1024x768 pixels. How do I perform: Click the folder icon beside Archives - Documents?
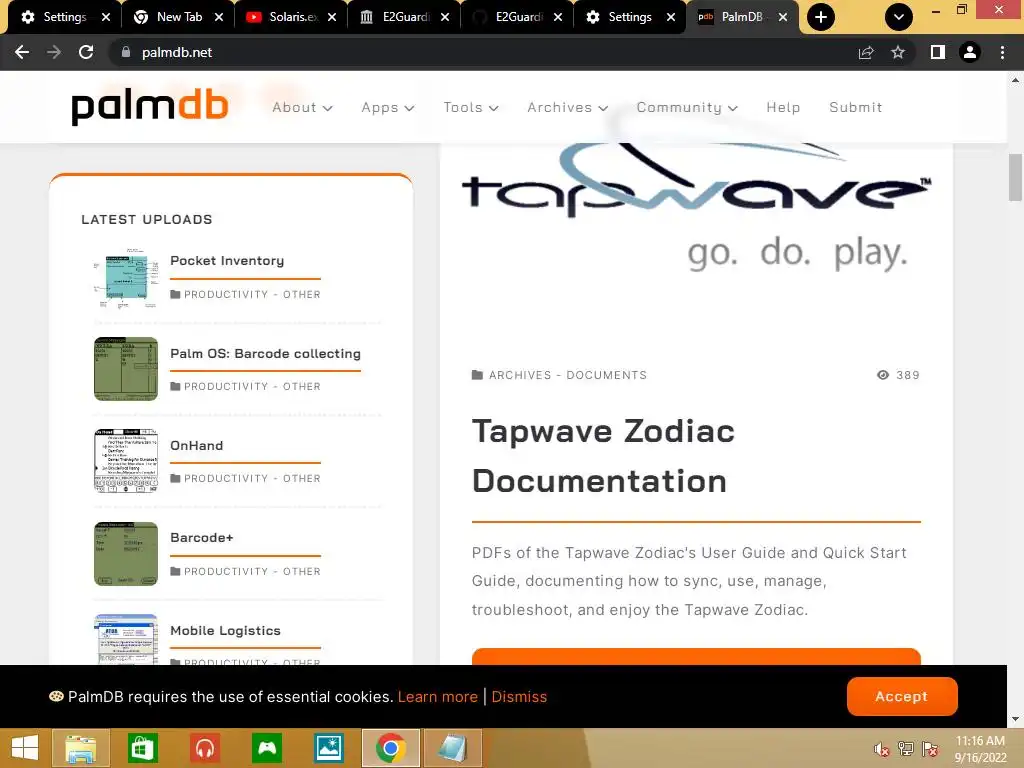pos(477,375)
